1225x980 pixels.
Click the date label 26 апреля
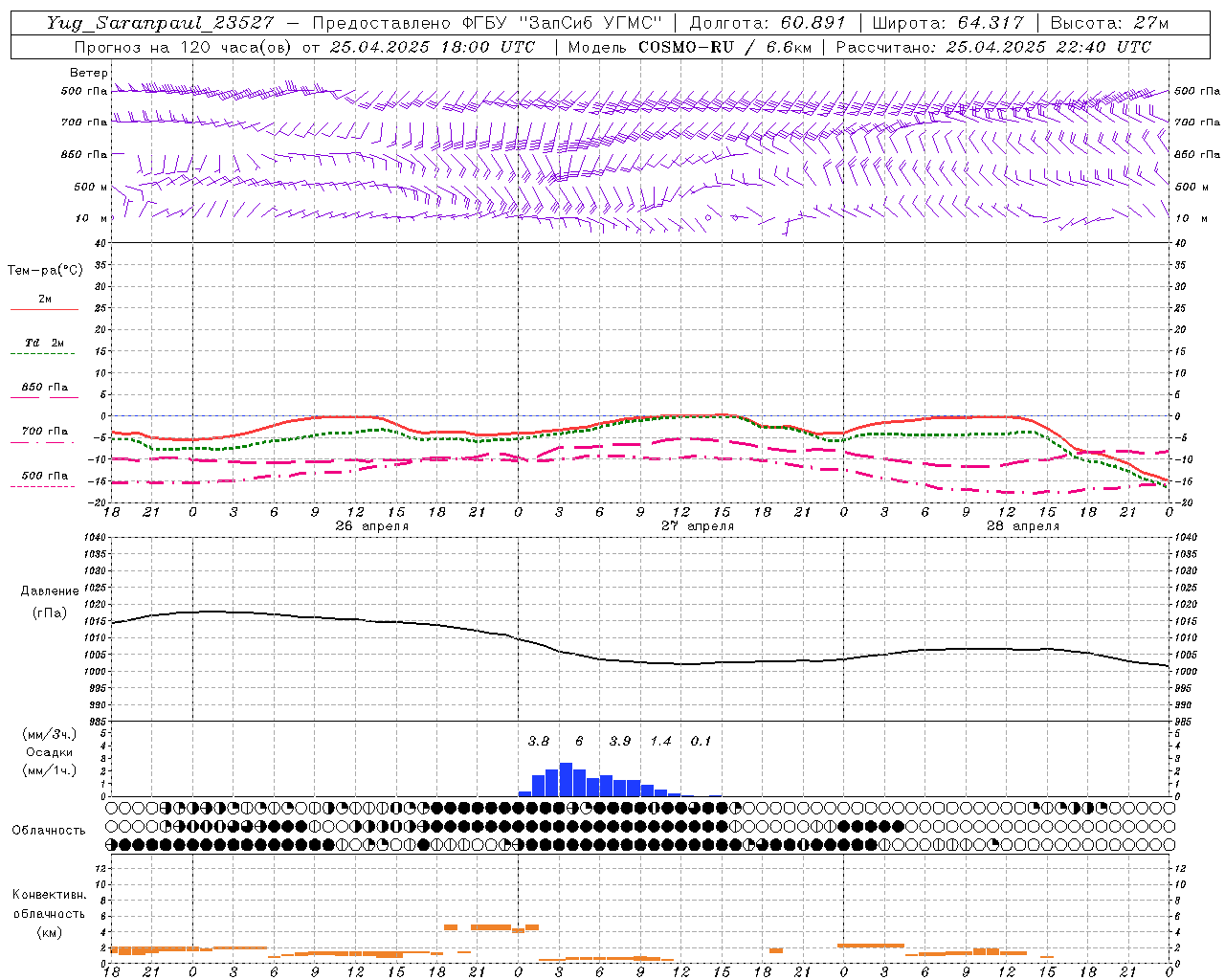(371, 526)
